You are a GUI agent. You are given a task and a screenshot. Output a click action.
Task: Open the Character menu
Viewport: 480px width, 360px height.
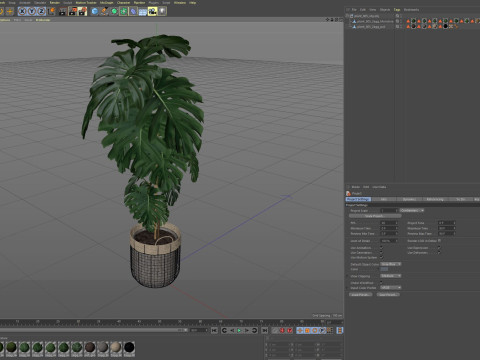(x=123, y=2)
